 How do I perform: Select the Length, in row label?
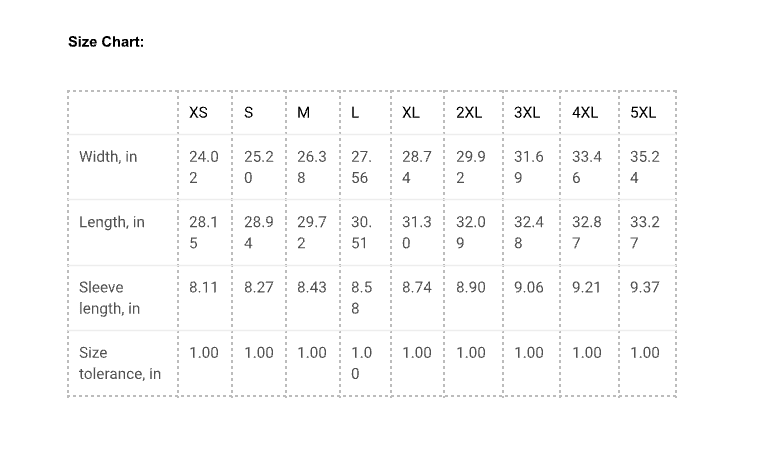[112, 222]
